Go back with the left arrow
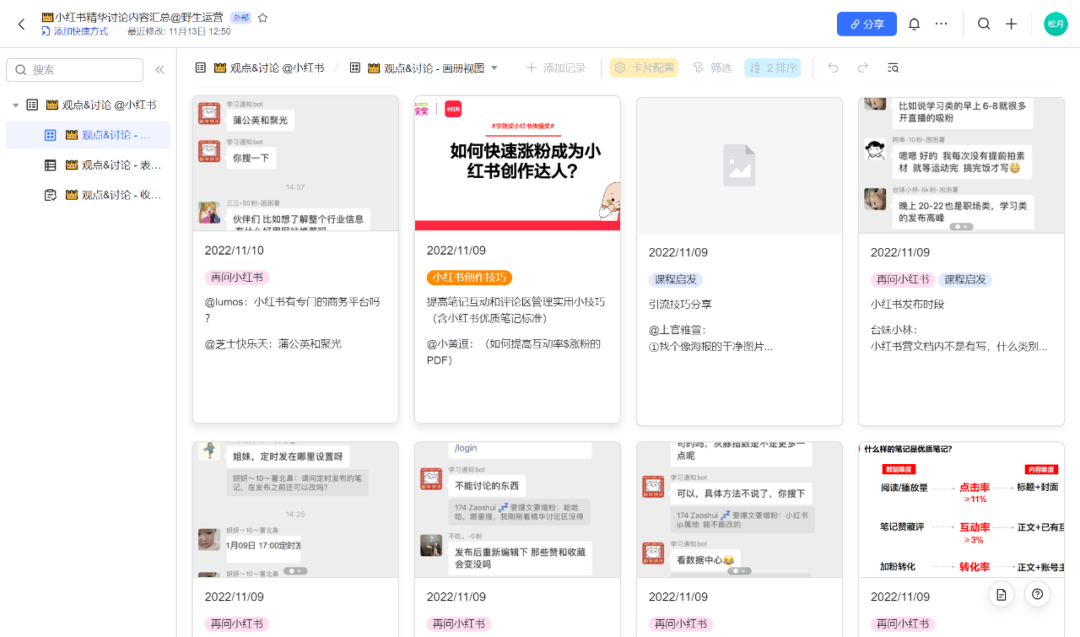Screen dimensions: 1080x637 pos(21,24)
